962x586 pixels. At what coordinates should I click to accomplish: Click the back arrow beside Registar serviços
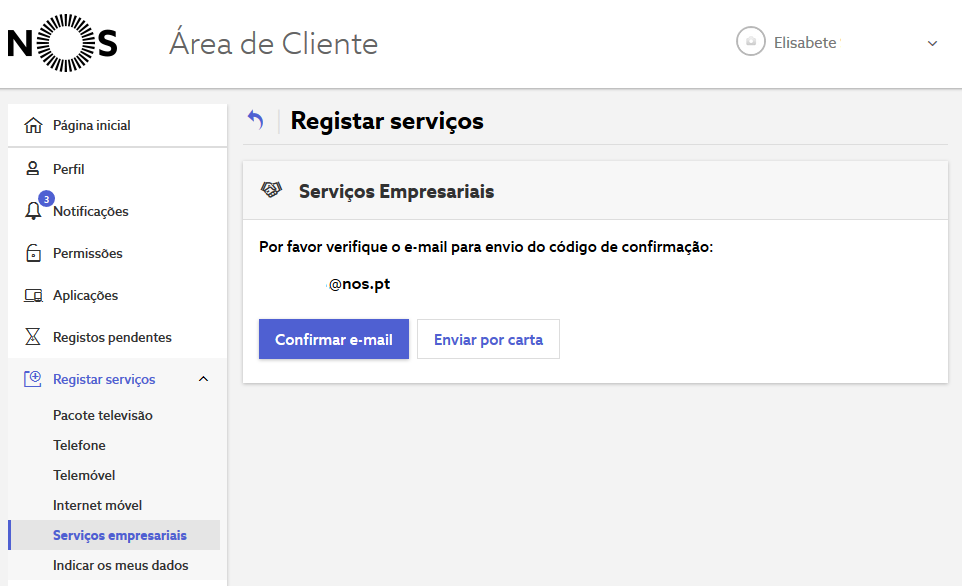[256, 120]
